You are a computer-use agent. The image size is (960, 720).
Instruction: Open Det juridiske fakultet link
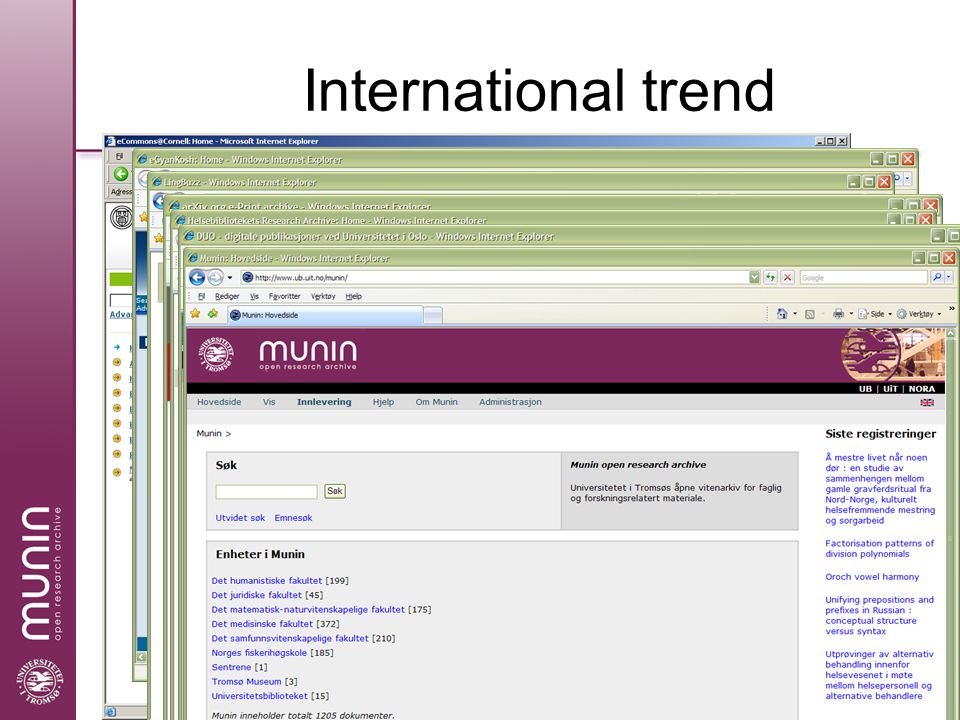(x=257, y=595)
